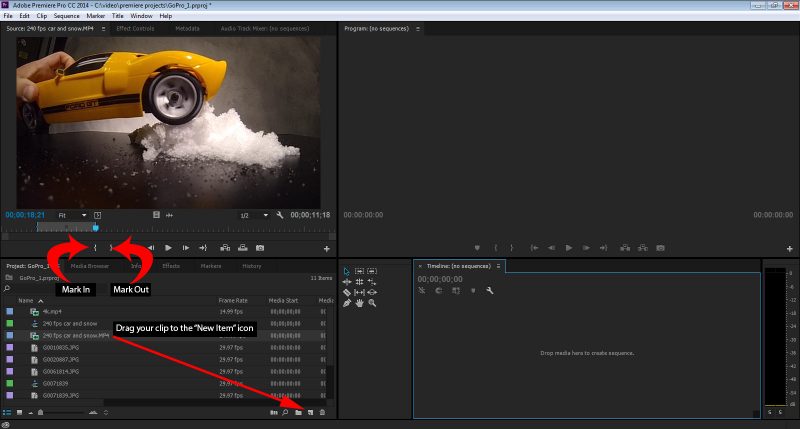Click the Clear trash icon in Project panel
Screen dimensions: 800x429
coord(322,412)
